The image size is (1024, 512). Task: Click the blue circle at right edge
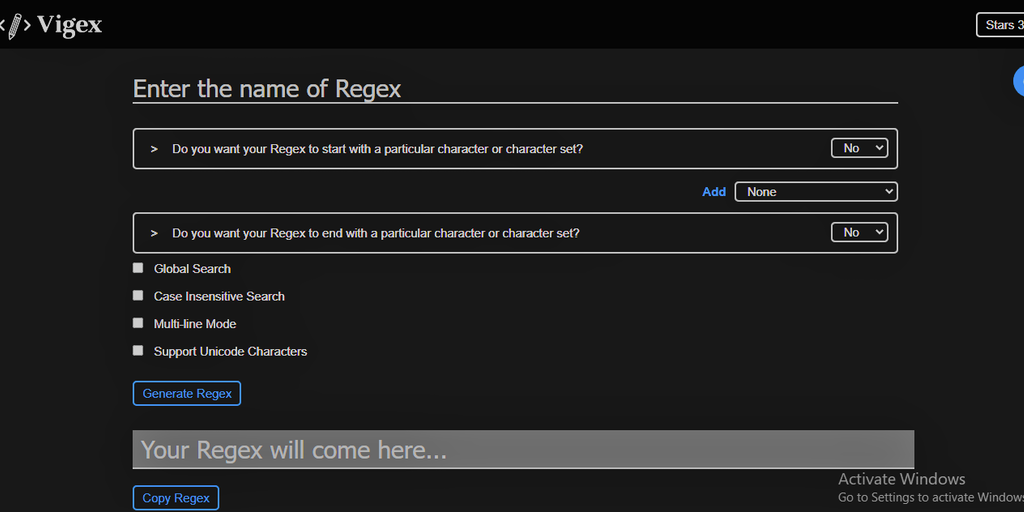tap(1019, 82)
